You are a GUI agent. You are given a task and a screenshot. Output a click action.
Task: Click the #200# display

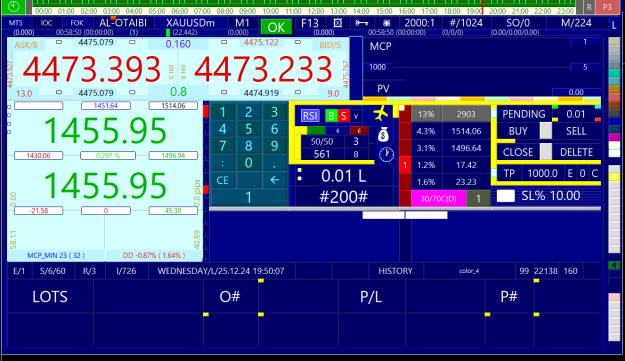click(x=343, y=197)
